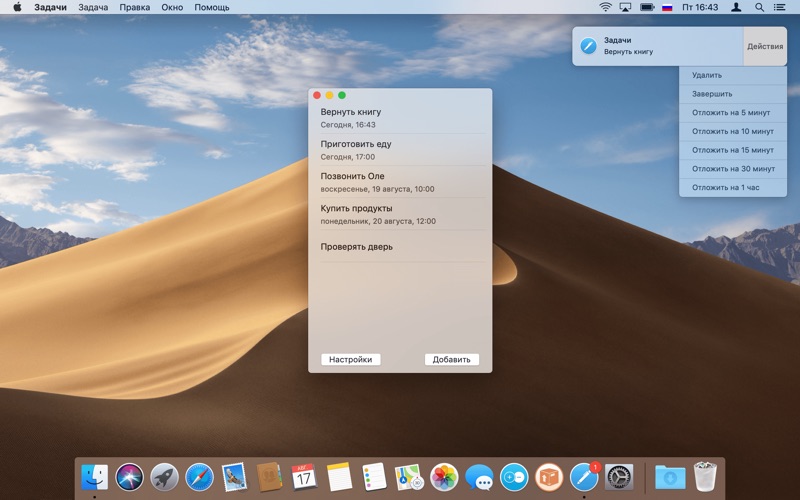Click the battery status icon
Viewport: 800px width, 500px height.
(x=647, y=7)
